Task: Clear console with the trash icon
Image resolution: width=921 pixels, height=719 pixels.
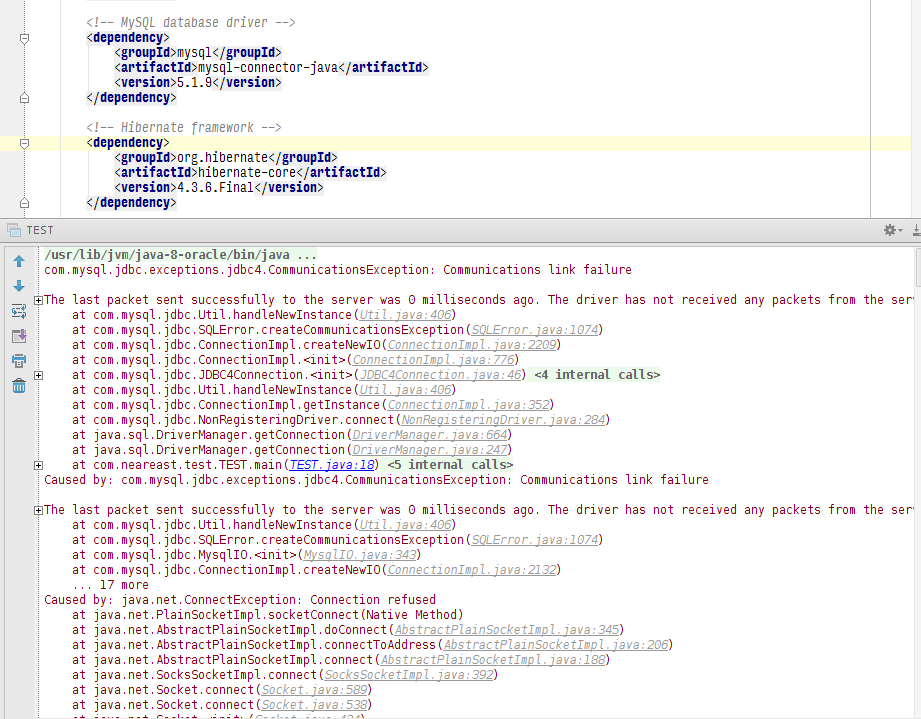Action: pyautogui.click(x=19, y=385)
